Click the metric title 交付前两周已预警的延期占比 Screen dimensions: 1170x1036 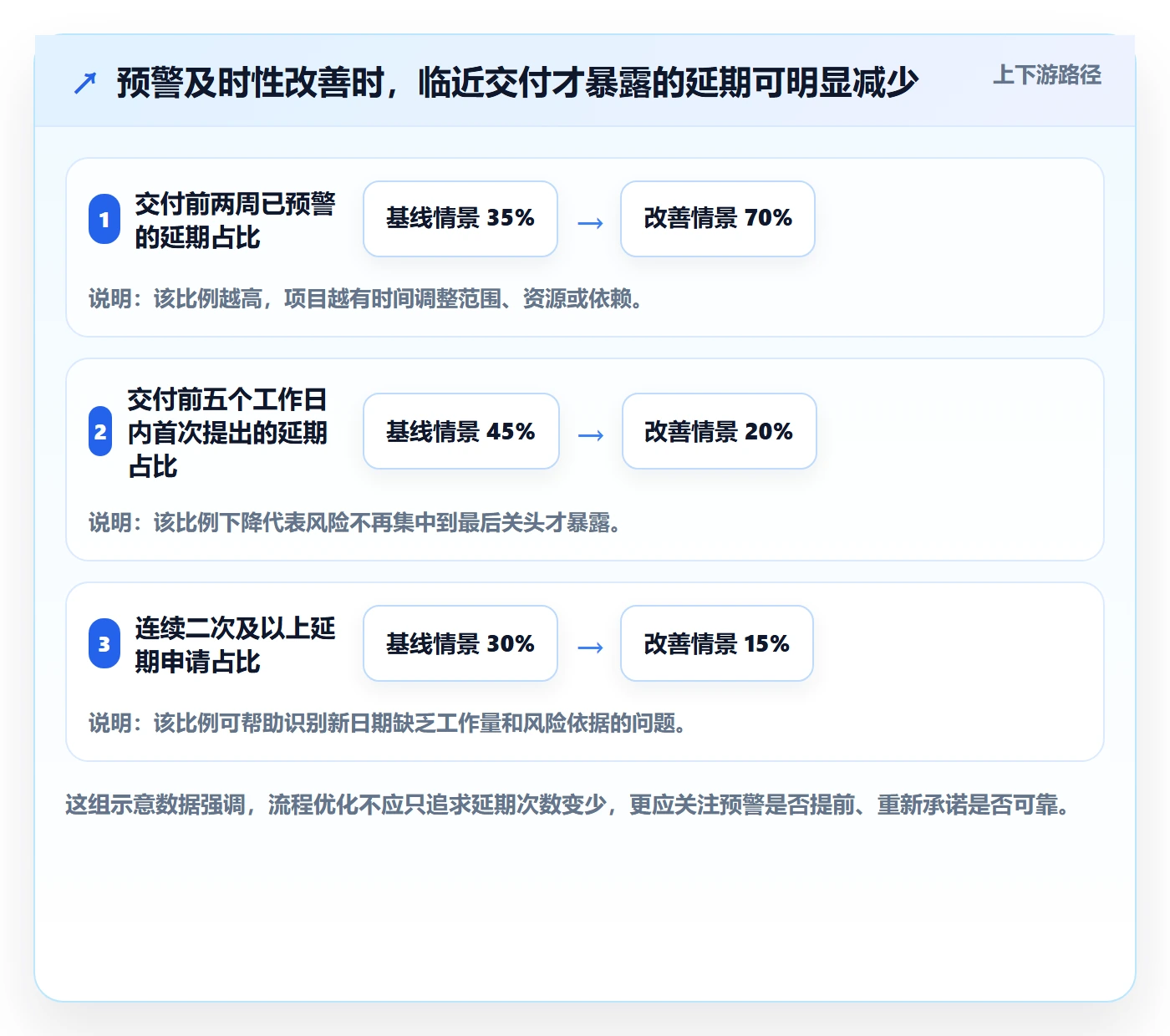pos(235,220)
